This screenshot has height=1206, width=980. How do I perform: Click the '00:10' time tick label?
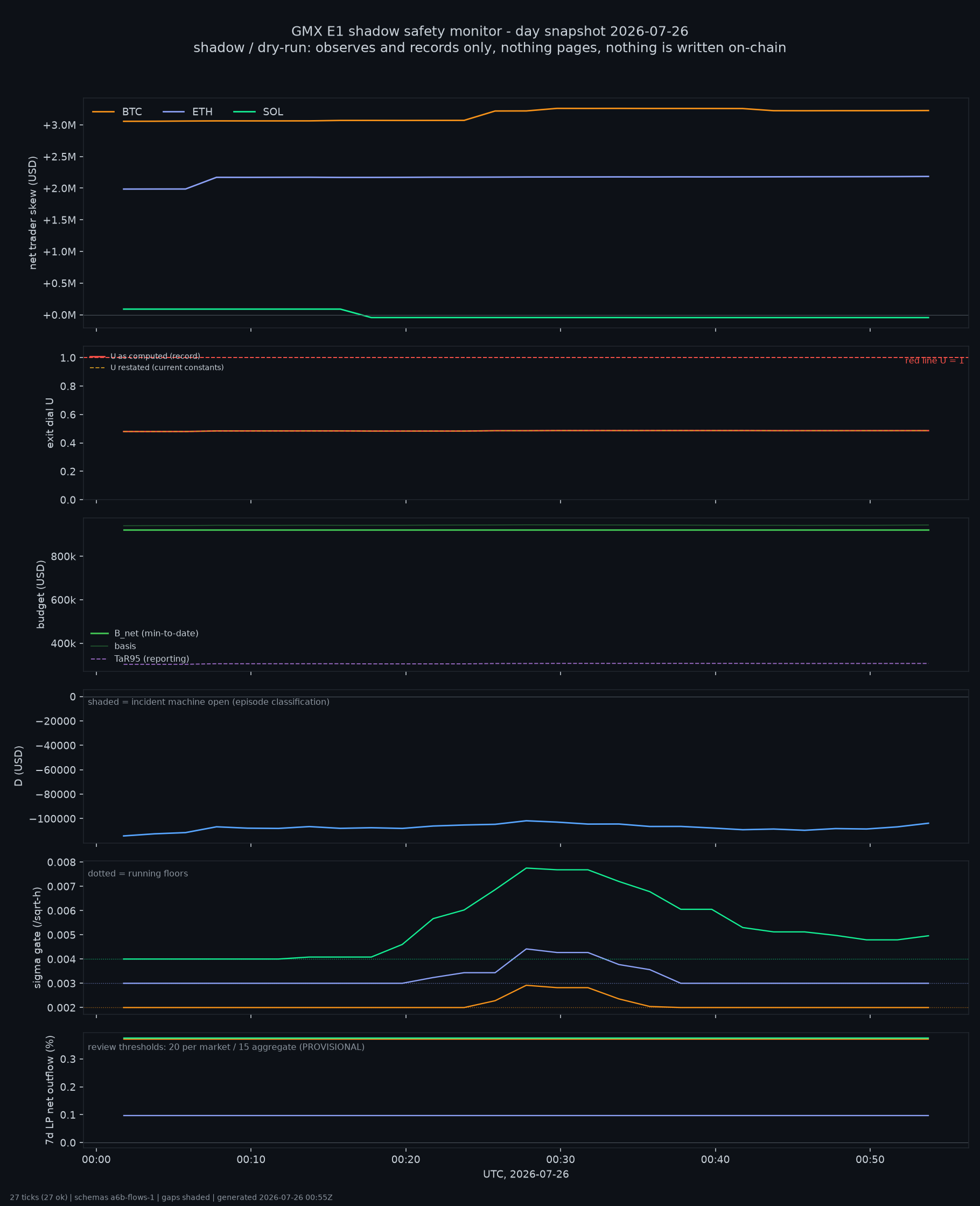tap(250, 1159)
